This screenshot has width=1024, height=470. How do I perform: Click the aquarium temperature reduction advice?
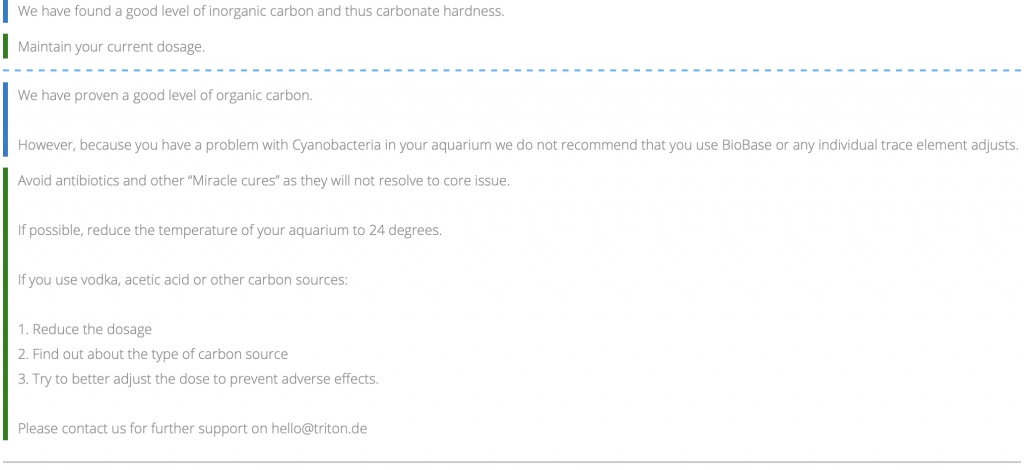229,230
